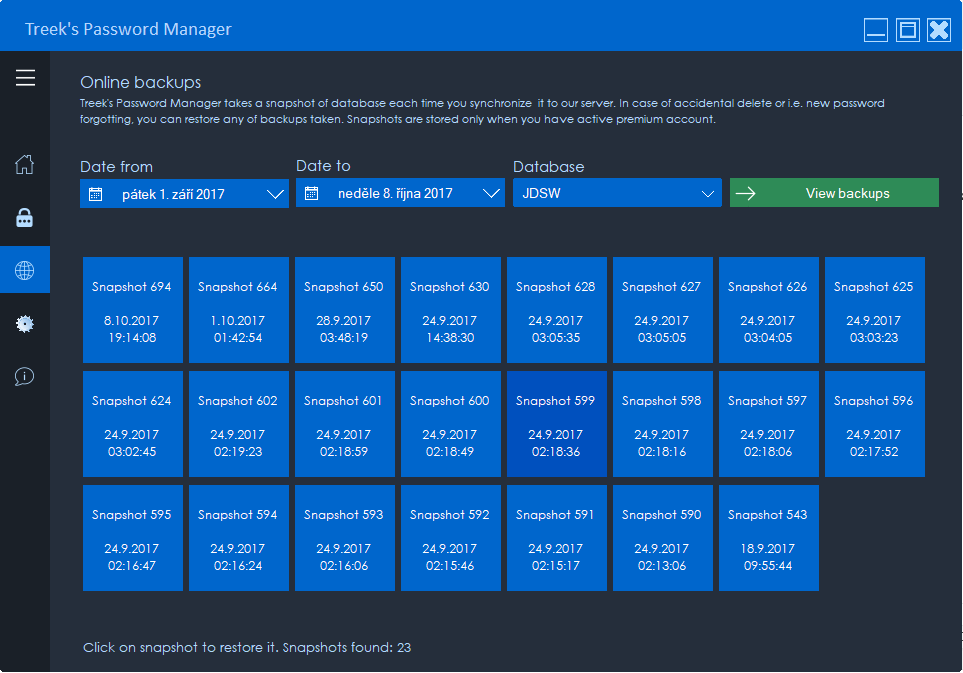The width and height of the screenshot is (963, 673).
Task: Click calendar icon in Date from field
Action: point(96,194)
